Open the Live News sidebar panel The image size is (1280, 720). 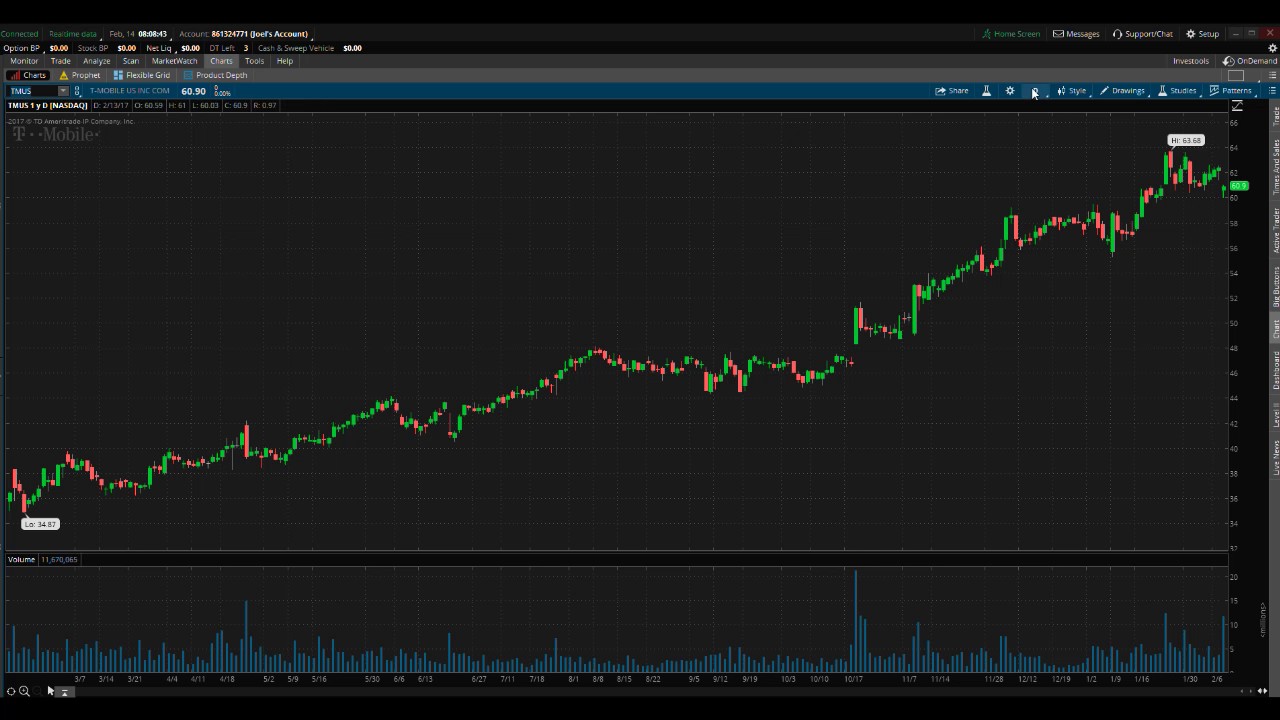pos(1275,457)
